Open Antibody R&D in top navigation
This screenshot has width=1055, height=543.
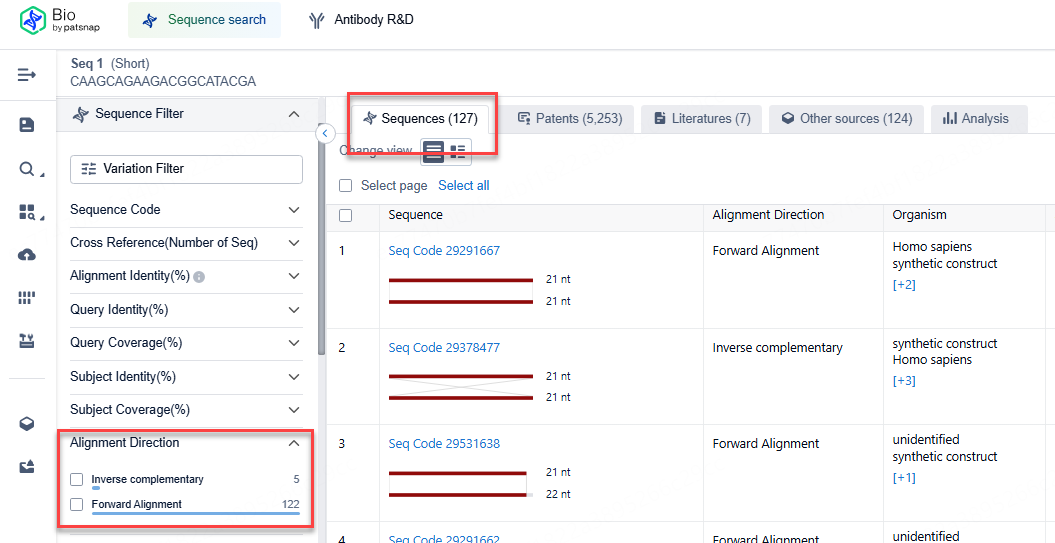point(361,20)
